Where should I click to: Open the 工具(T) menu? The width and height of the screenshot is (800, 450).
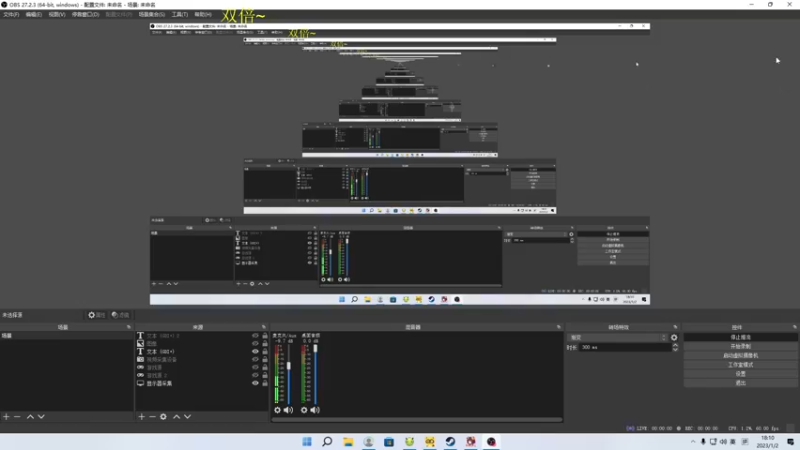180,15
